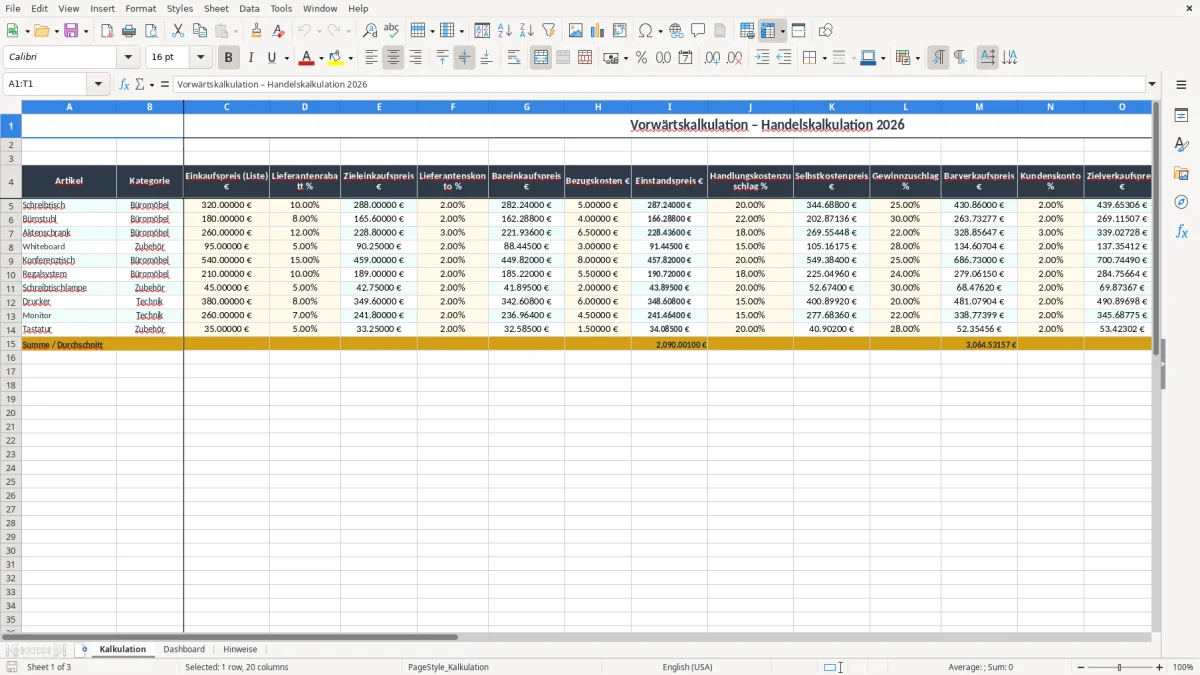Open Find & Replace
The width and height of the screenshot is (1200, 675).
point(370,31)
